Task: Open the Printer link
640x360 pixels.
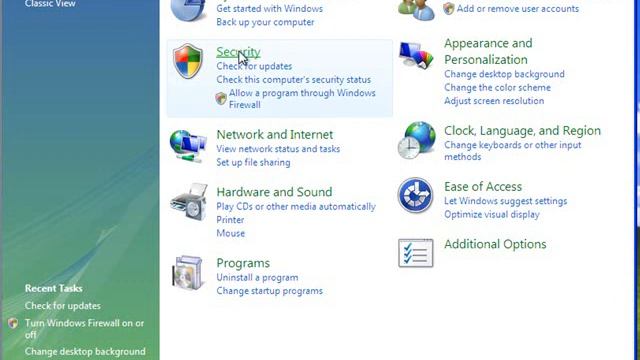Action: (x=230, y=220)
